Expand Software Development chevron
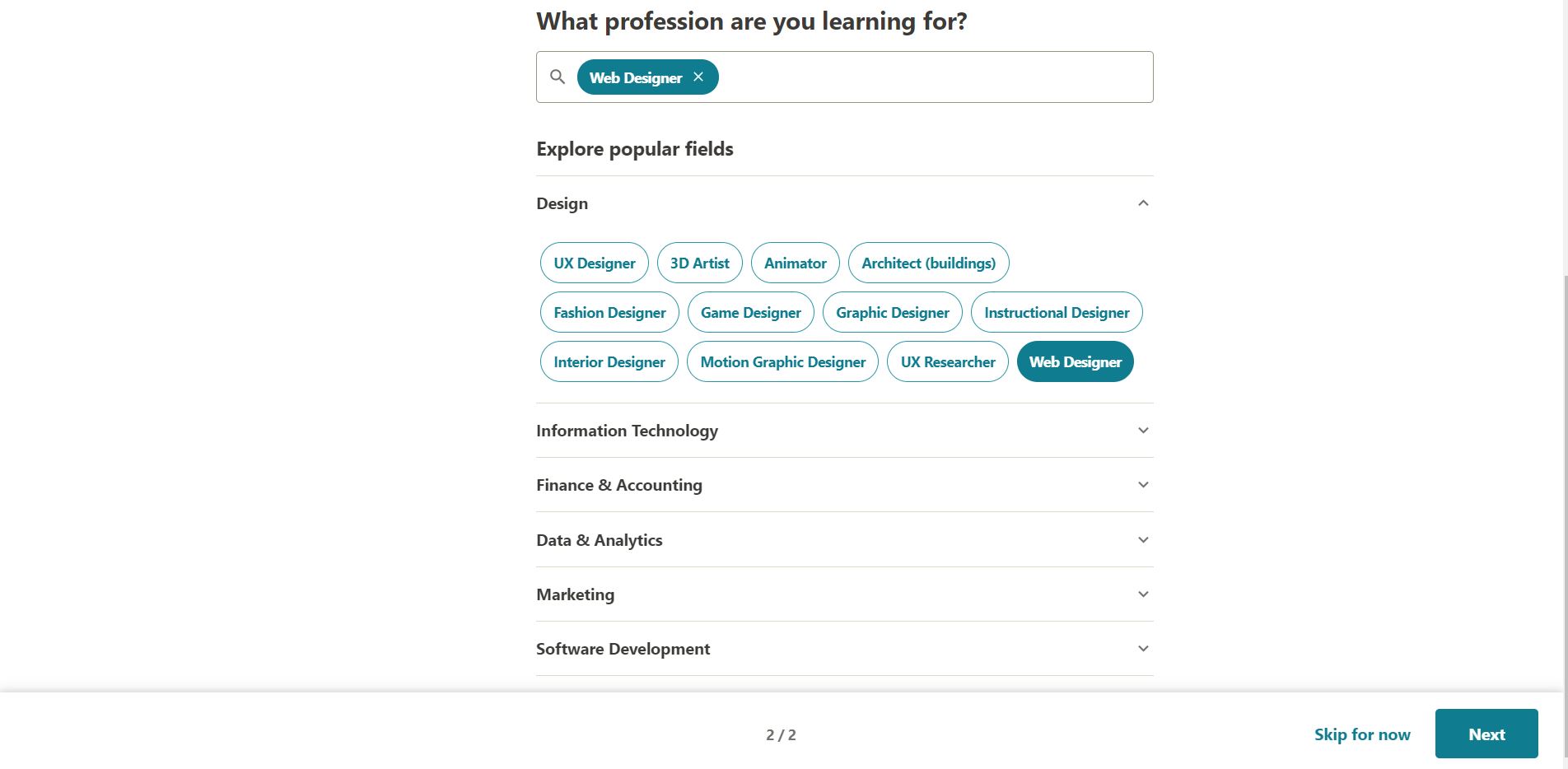 [x=1143, y=649]
